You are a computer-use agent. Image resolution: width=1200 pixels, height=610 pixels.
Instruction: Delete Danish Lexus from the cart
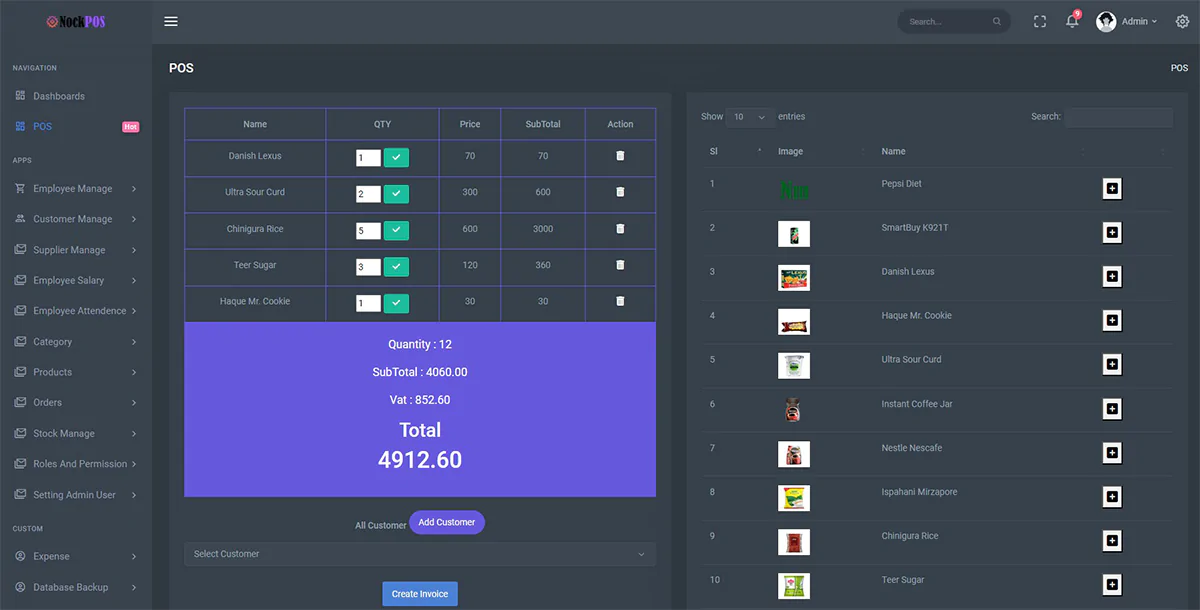[620, 156]
